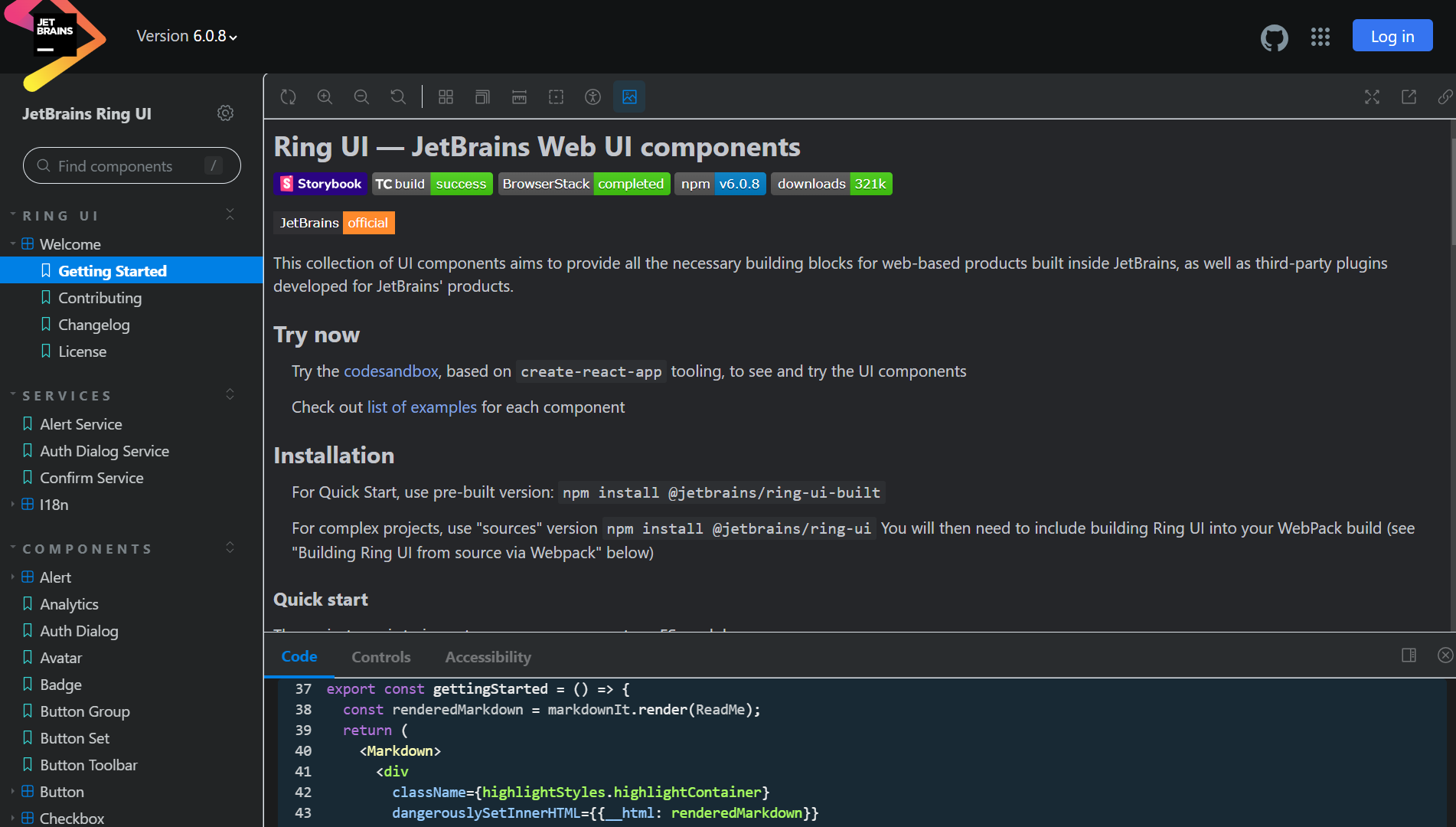Click the JetBrains official badge
Image resolution: width=1456 pixels, height=827 pixels.
tap(334, 223)
